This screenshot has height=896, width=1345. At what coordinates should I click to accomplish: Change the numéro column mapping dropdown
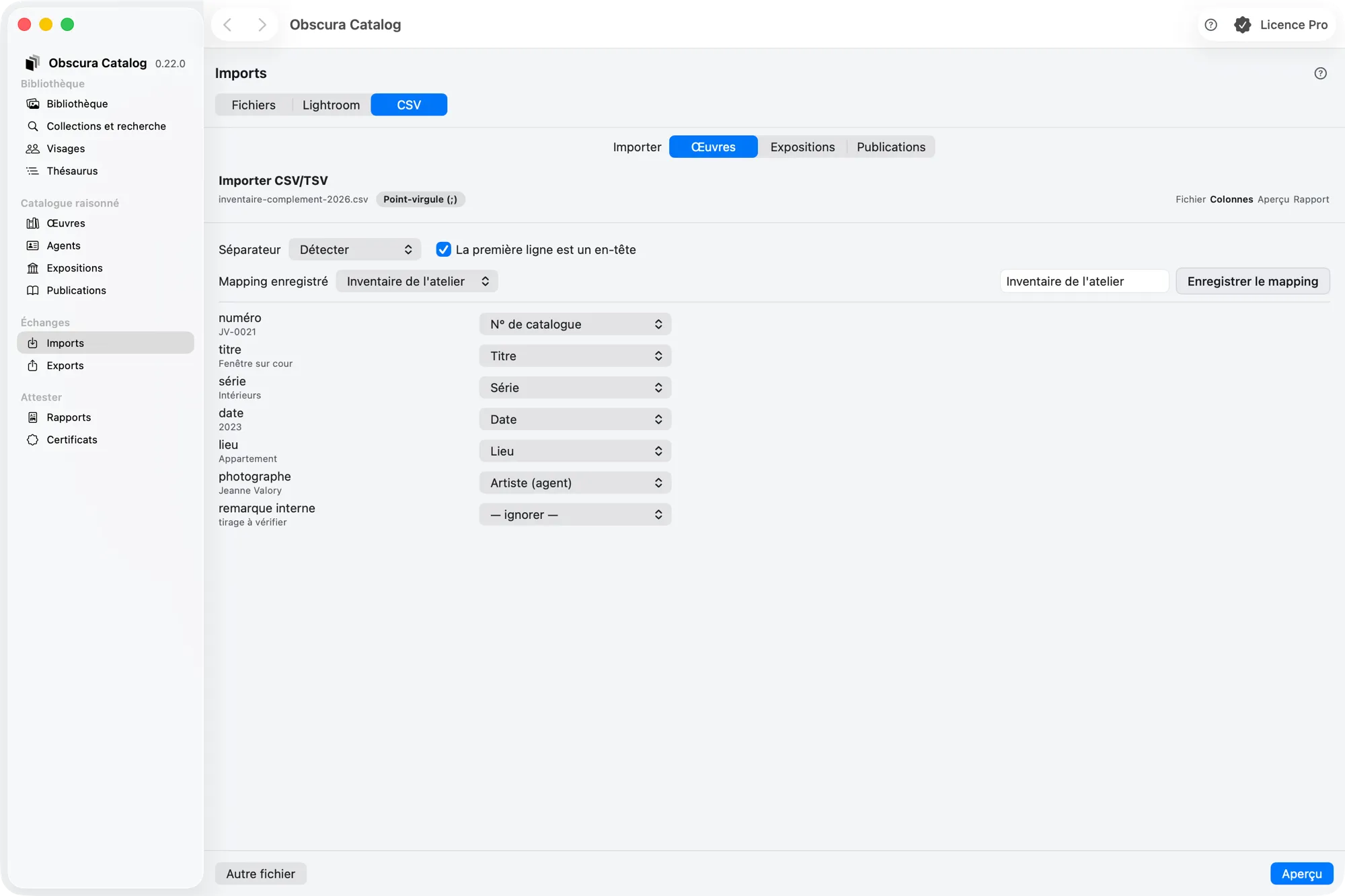pyautogui.click(x=575, y=324)
